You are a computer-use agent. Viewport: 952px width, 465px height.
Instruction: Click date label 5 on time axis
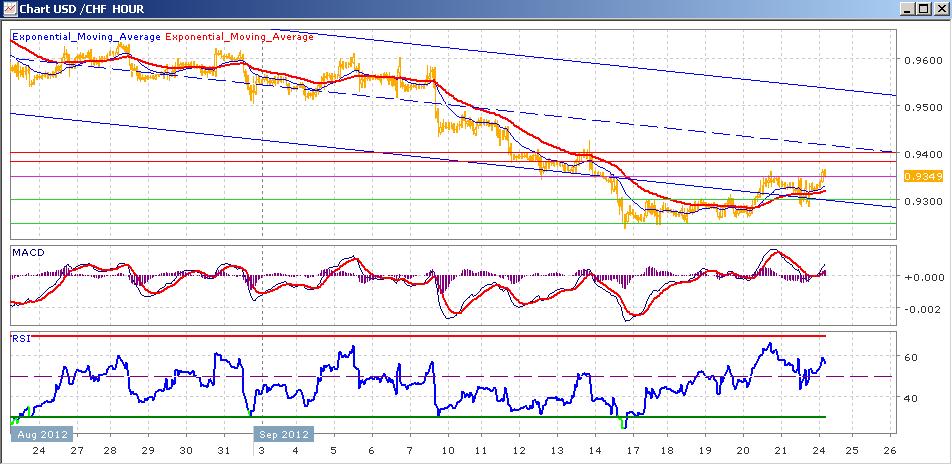(333, 452)
